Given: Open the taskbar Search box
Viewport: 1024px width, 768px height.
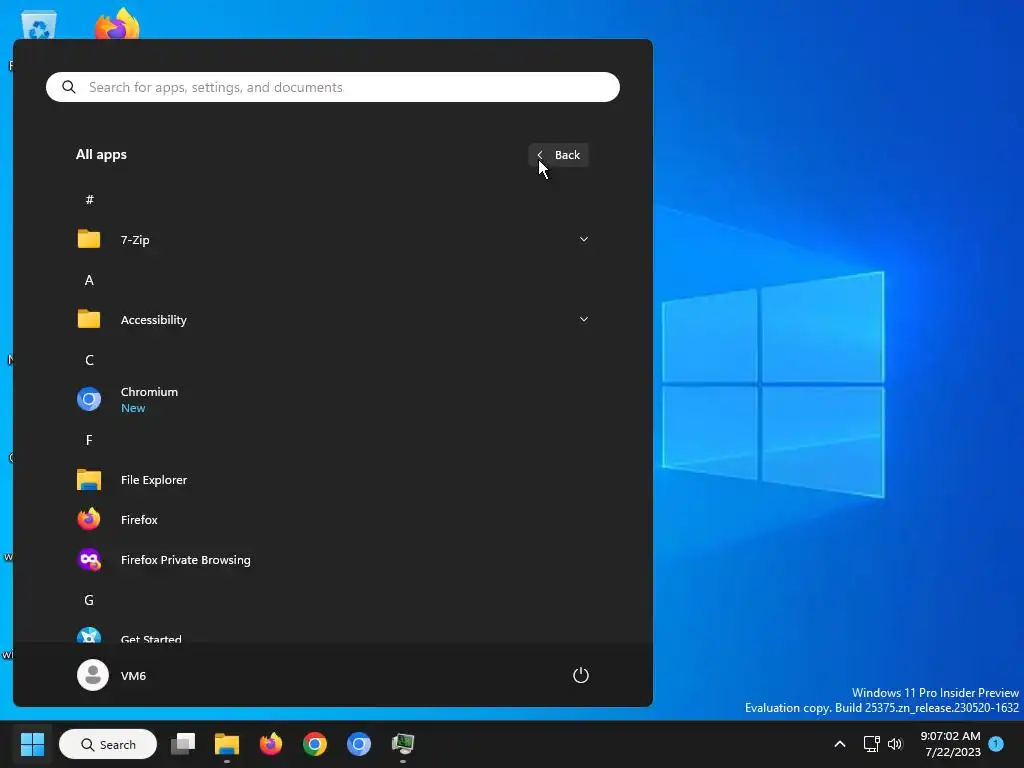Looking at the screenshot, I should 108,744.
